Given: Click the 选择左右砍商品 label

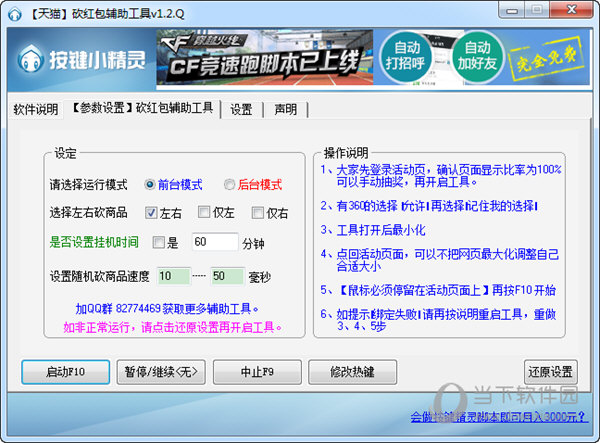Looking at the screenshot, I should click(x=88, y=212).
